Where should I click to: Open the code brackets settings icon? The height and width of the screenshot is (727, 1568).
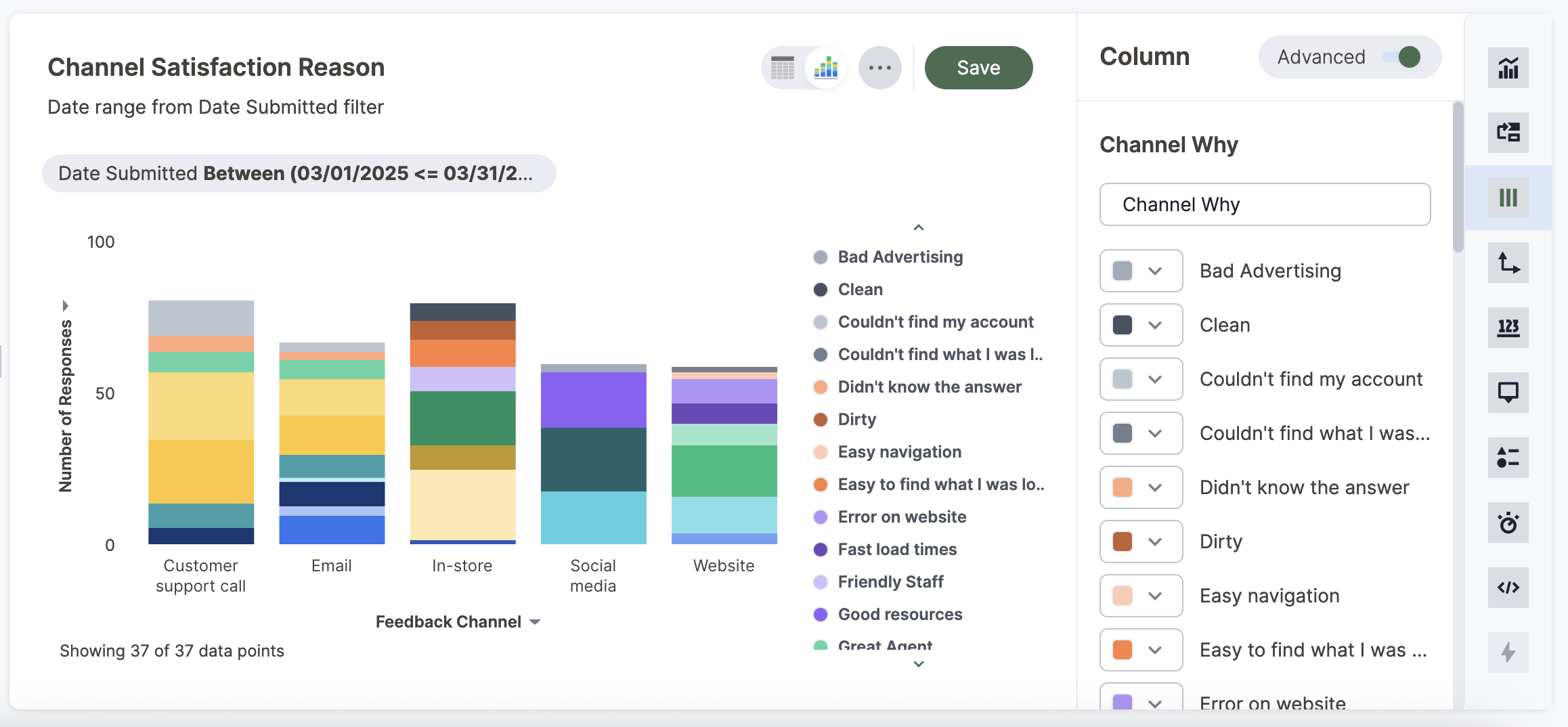coord(1508,588)
